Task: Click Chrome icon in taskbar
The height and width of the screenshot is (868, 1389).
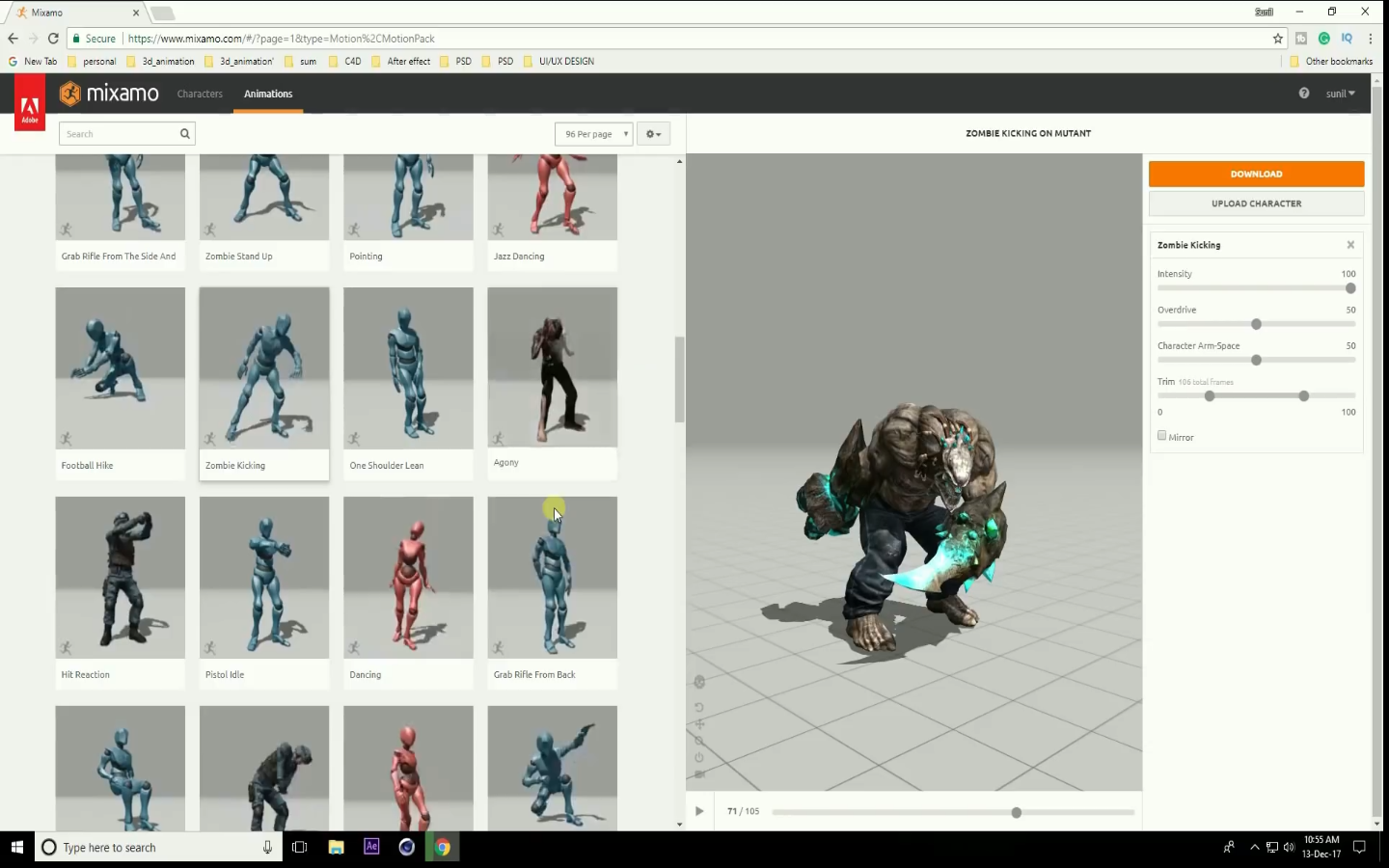Action: tap(443, 847)
